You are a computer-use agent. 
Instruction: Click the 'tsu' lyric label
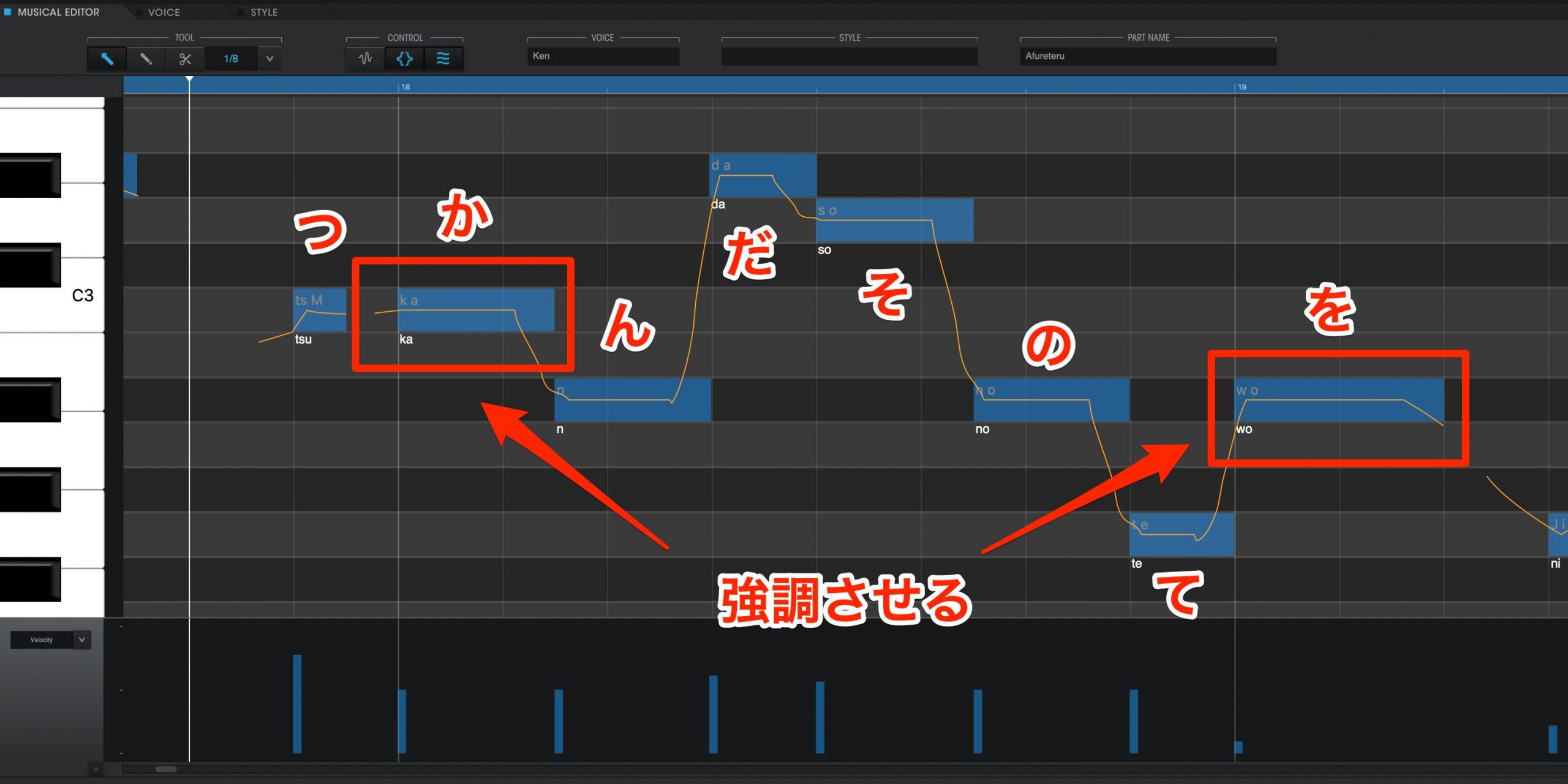pos(303,339)
